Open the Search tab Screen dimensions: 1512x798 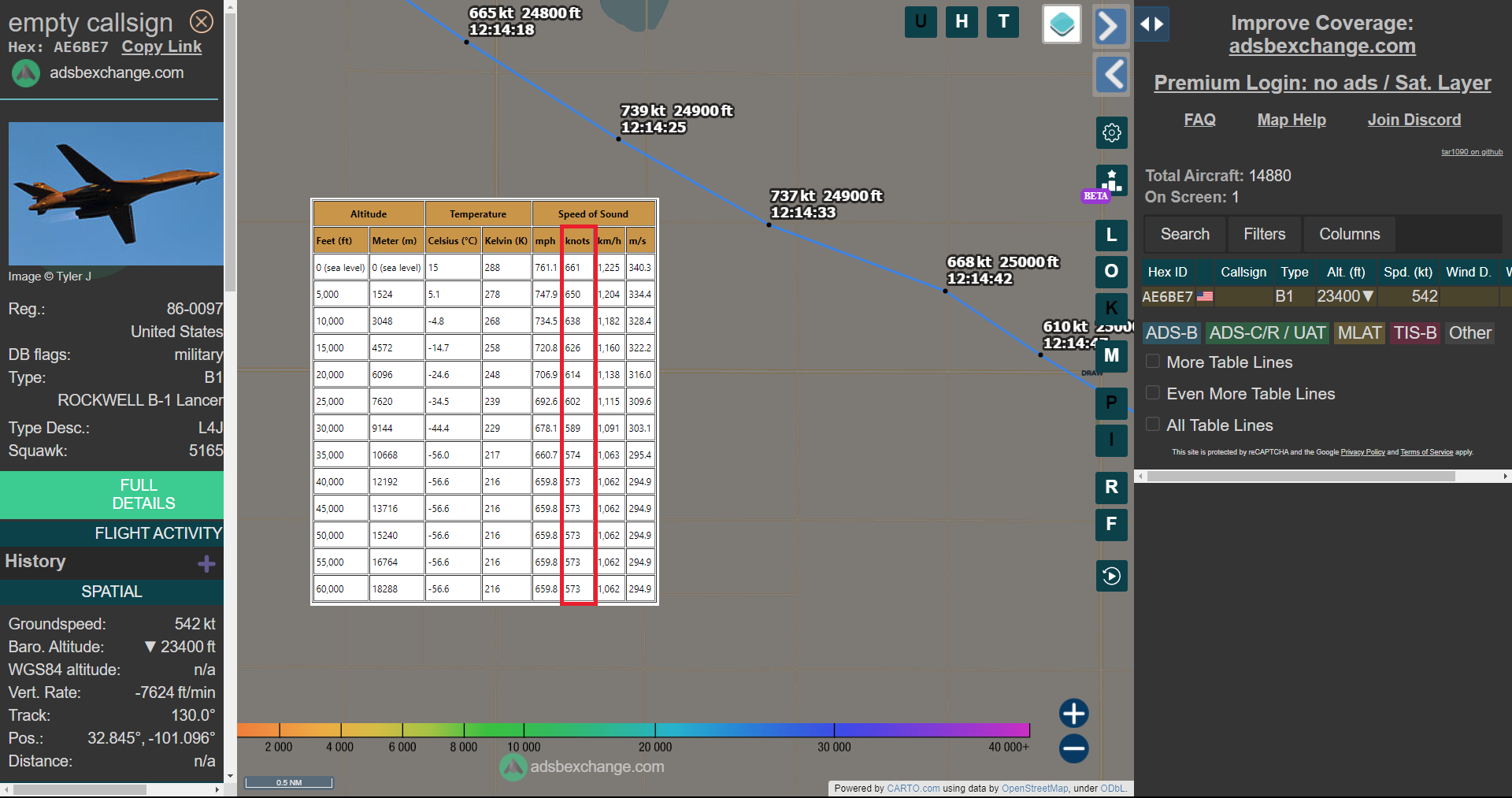pos(1184,234)
